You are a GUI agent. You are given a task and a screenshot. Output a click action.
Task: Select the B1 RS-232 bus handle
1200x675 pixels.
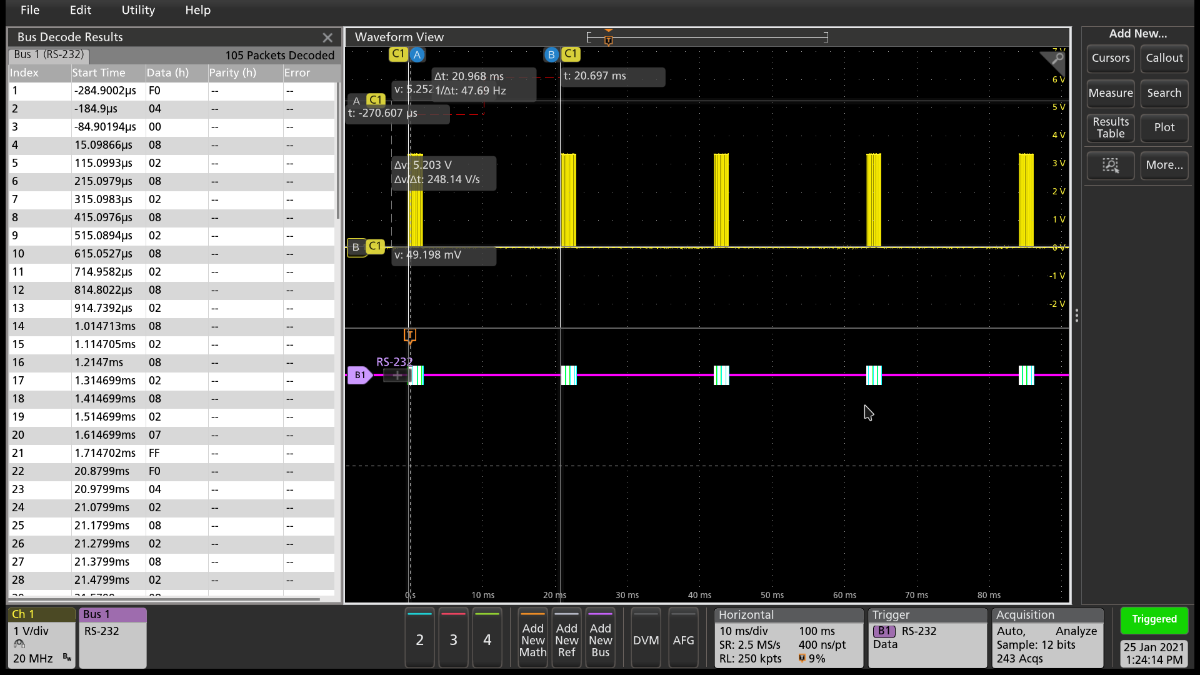click(x=358, y=375)
